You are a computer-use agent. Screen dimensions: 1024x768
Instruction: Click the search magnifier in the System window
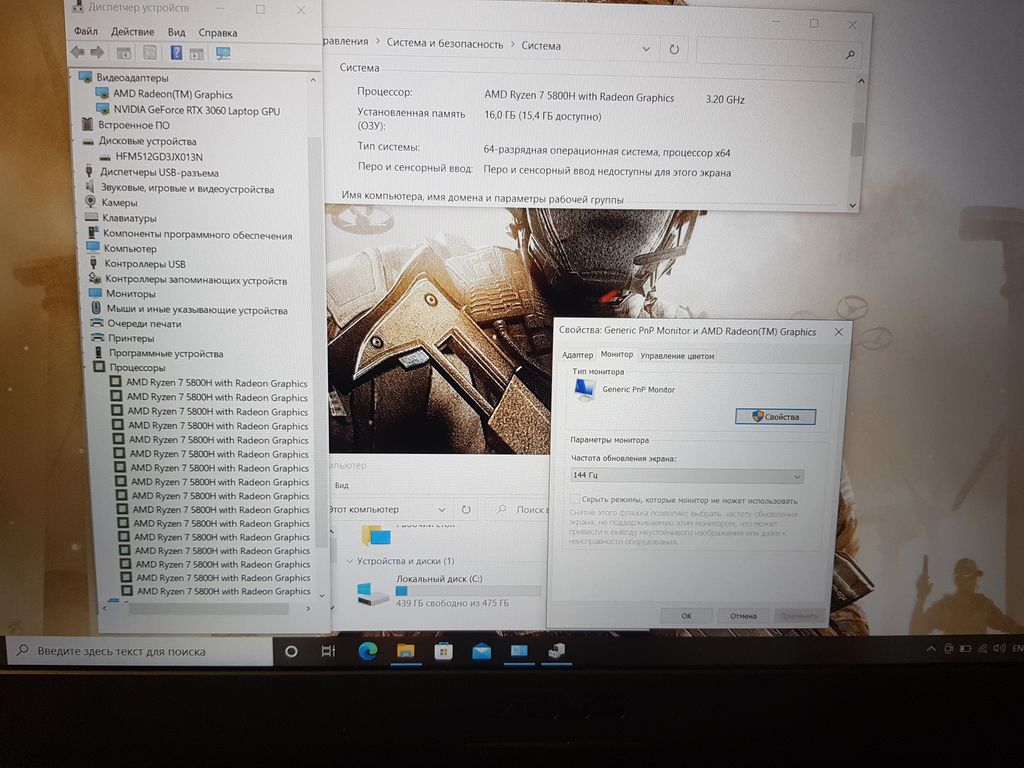[x=850, y=55]
